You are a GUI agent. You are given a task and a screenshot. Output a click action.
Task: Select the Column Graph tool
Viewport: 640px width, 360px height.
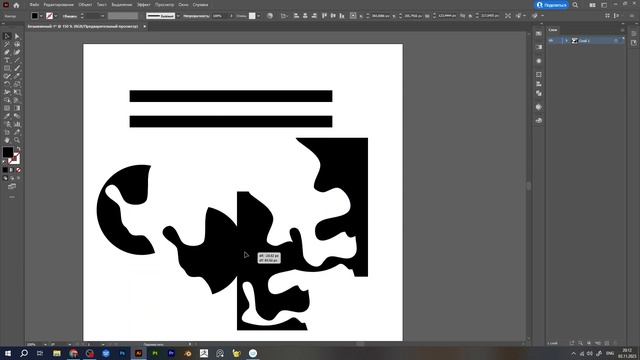(x=17, y=124)
